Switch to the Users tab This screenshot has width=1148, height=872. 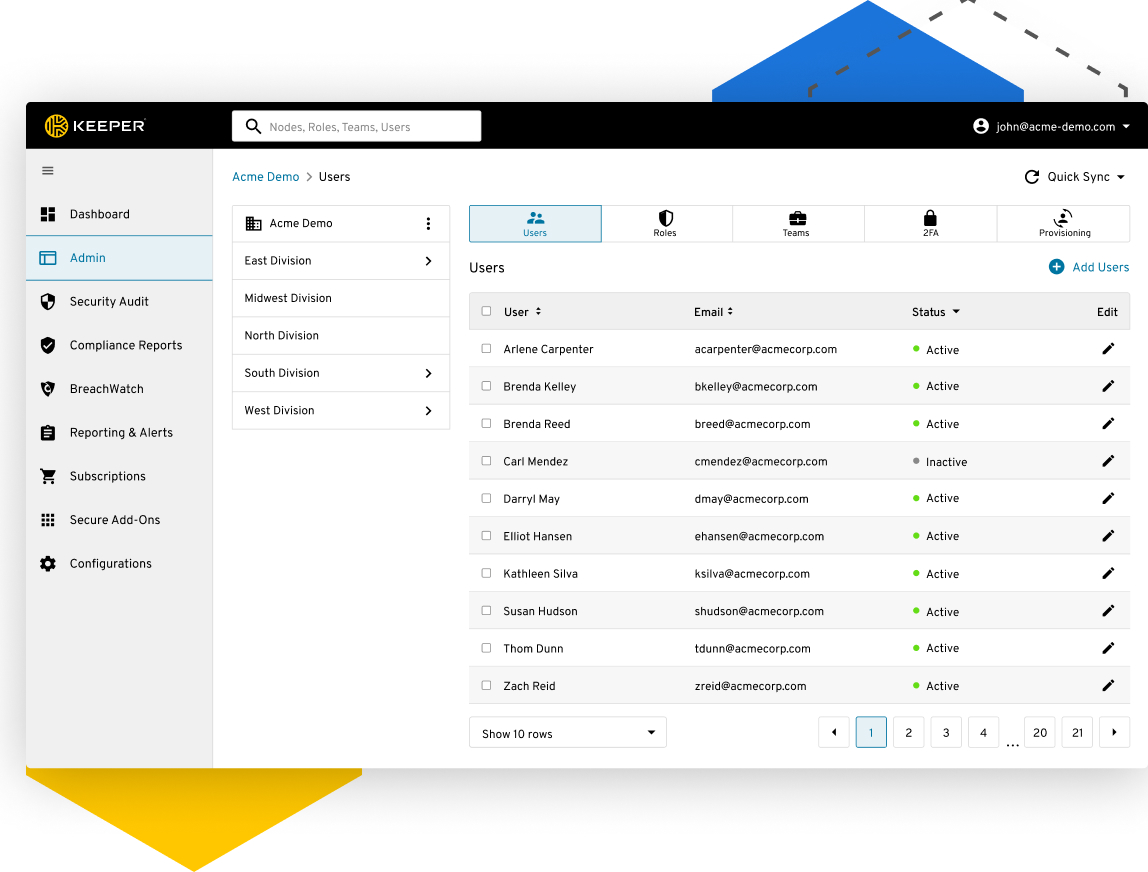(535, 224)
